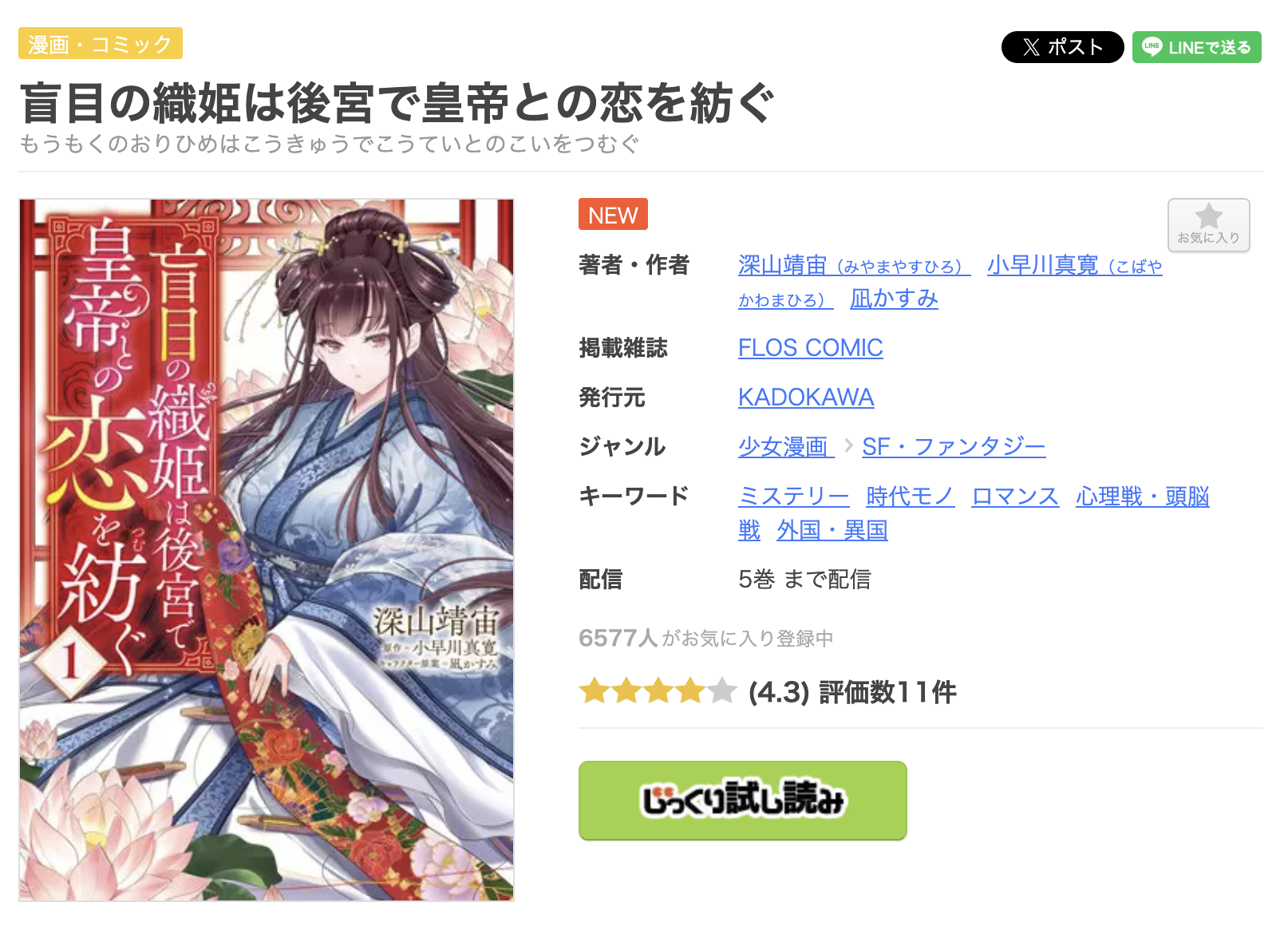This screenshot has height=934, width=1288.
Task: Select the 少女漫画 genre link
Action: click(x=786, y=447)
